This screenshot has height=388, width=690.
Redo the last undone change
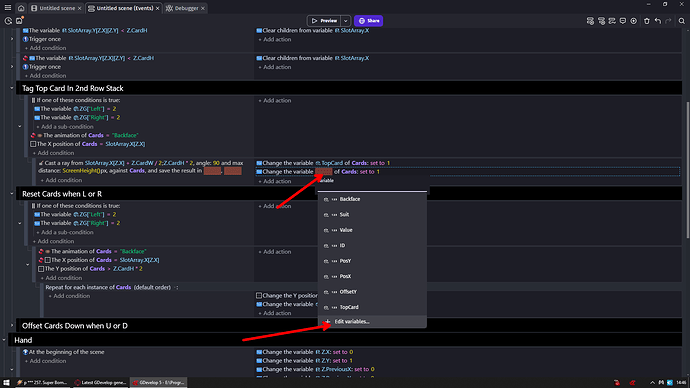(668, 21)
